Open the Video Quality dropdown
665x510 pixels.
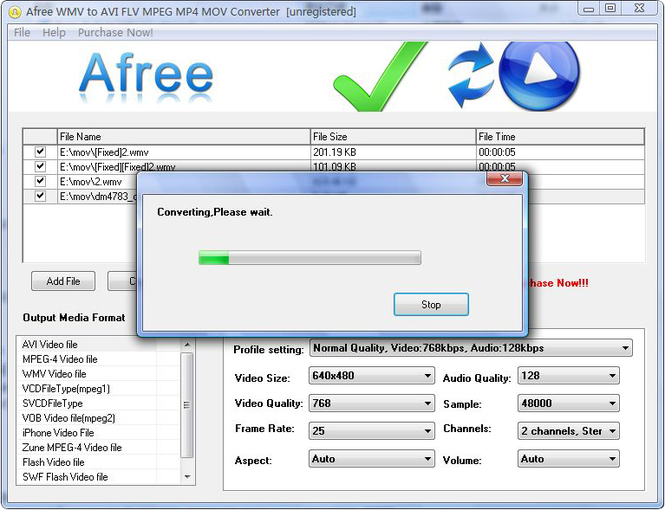(x=372, y=403)
